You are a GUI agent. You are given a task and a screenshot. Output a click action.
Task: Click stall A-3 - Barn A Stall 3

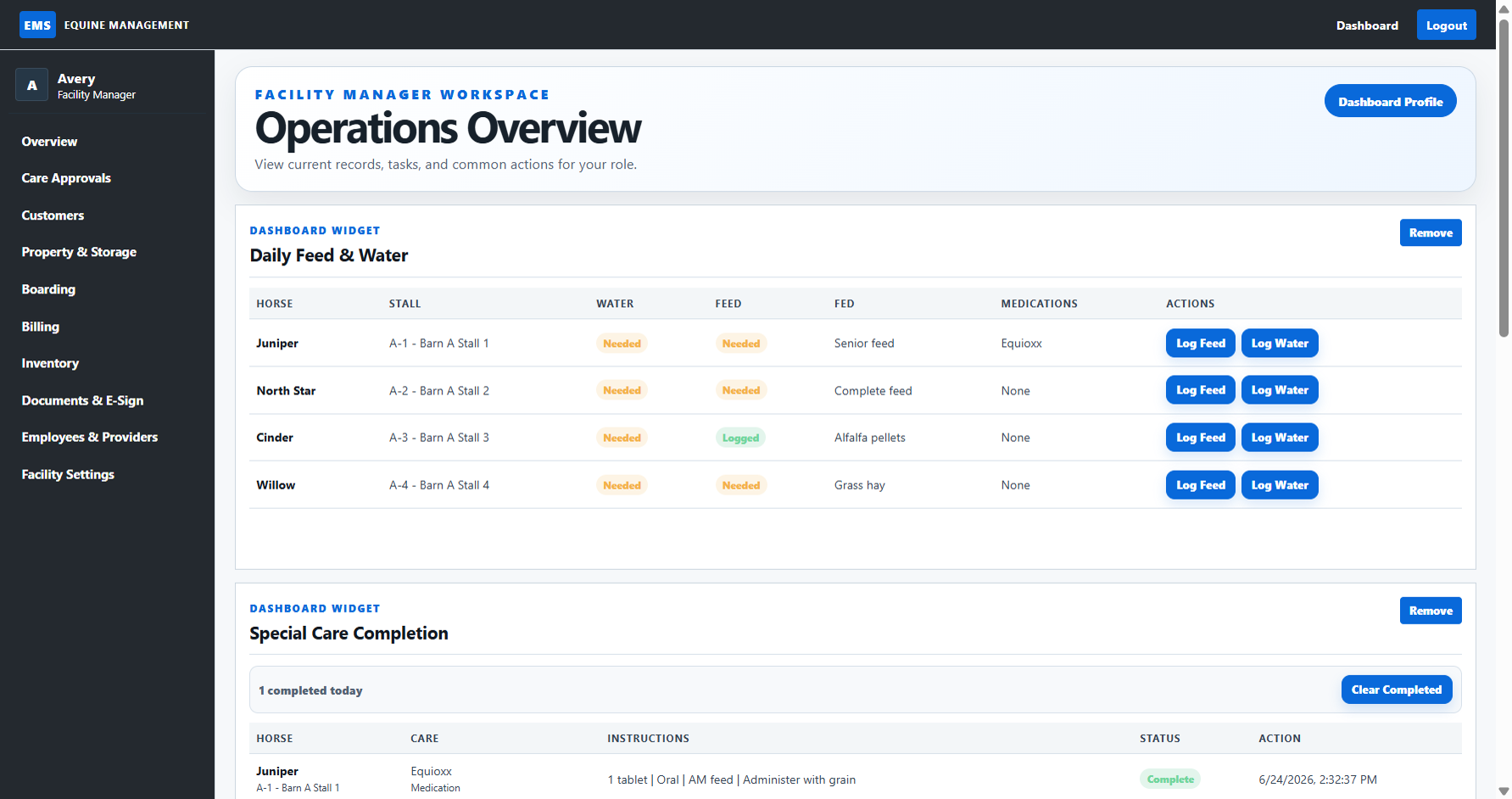point(439,438)
